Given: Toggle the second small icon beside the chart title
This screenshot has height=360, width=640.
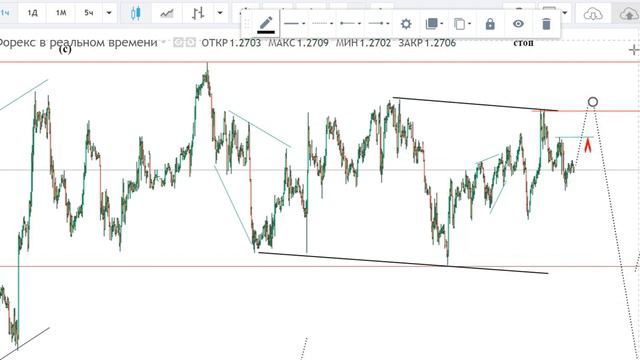Looking at the screenshot, I should click(191, 42).
